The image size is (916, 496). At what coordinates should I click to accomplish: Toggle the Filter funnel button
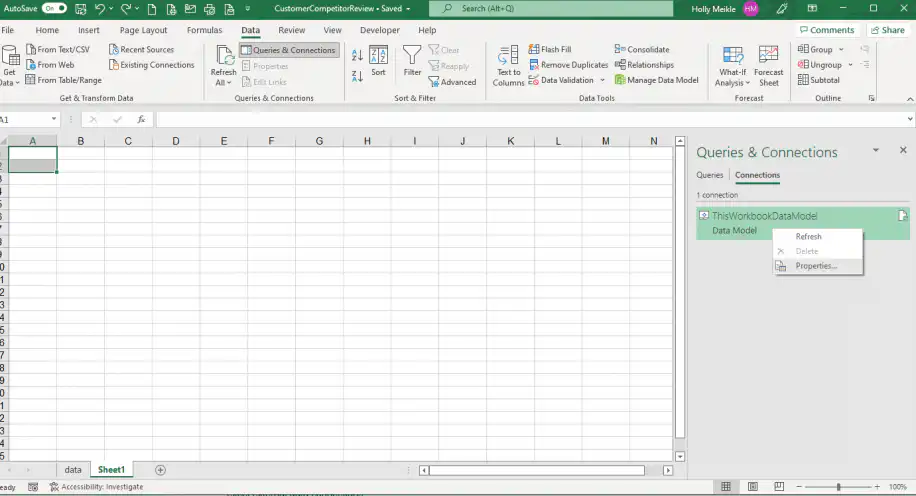(412, 61)
